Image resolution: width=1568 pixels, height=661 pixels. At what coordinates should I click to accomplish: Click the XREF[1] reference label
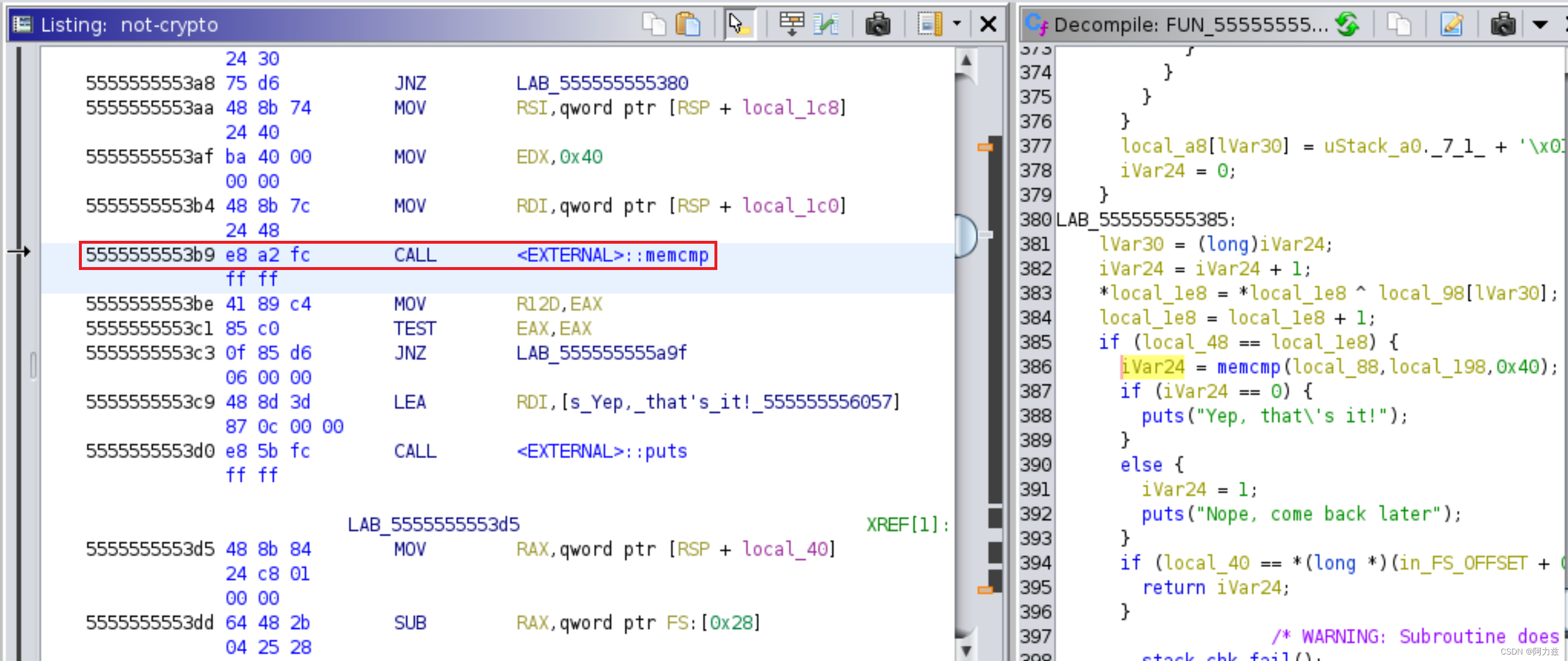pos(906,525)
